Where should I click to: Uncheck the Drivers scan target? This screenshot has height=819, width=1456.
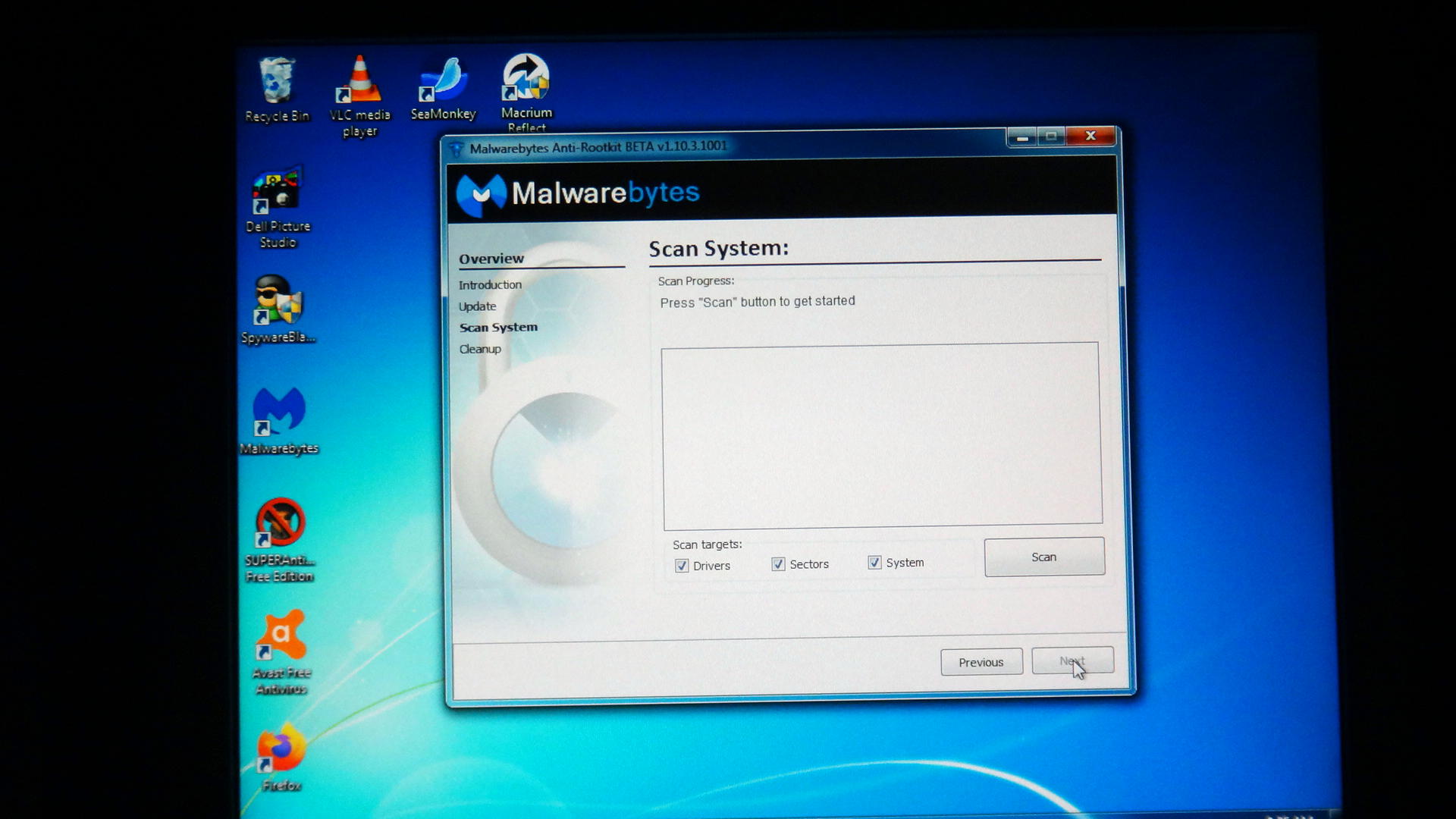[682, 566]
